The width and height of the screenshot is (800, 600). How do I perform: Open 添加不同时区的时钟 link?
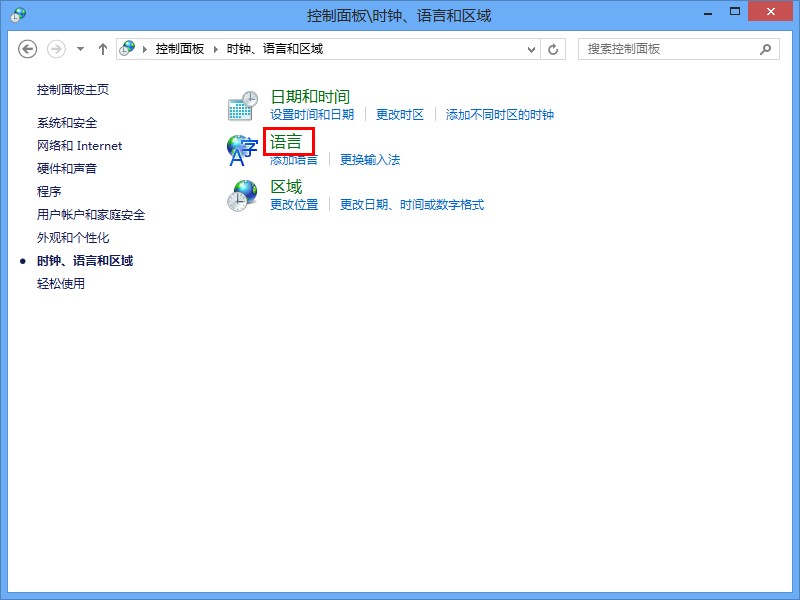(500, 115)
